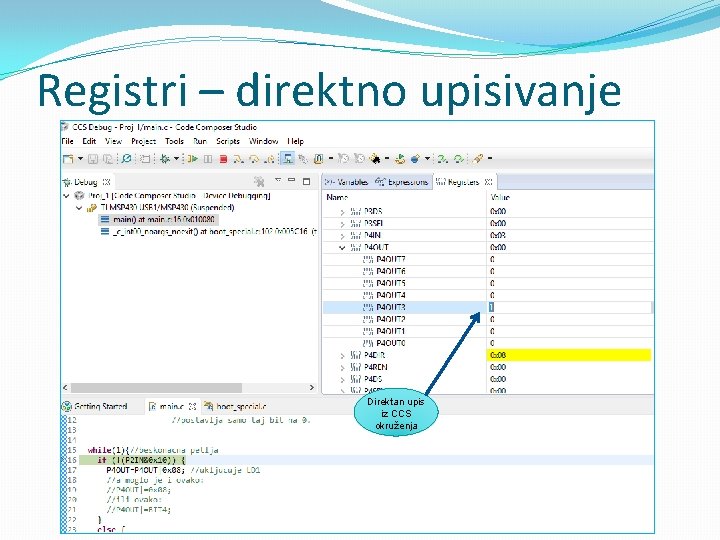Click the dark chip icon before the download icon
720x540 pixels.
pos(375,159)
